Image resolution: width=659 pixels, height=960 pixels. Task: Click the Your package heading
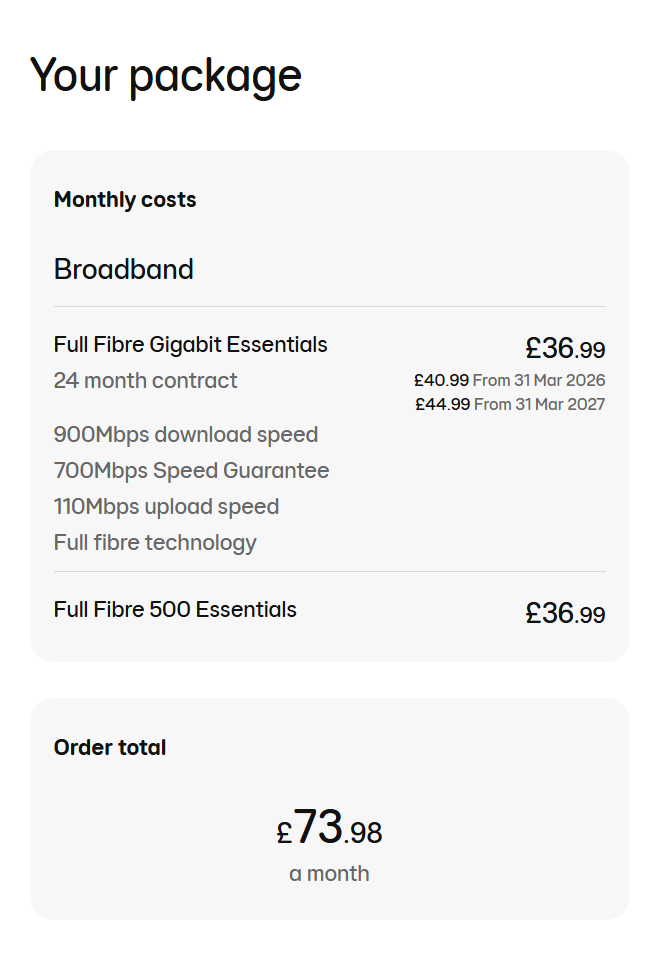(165, 76)
